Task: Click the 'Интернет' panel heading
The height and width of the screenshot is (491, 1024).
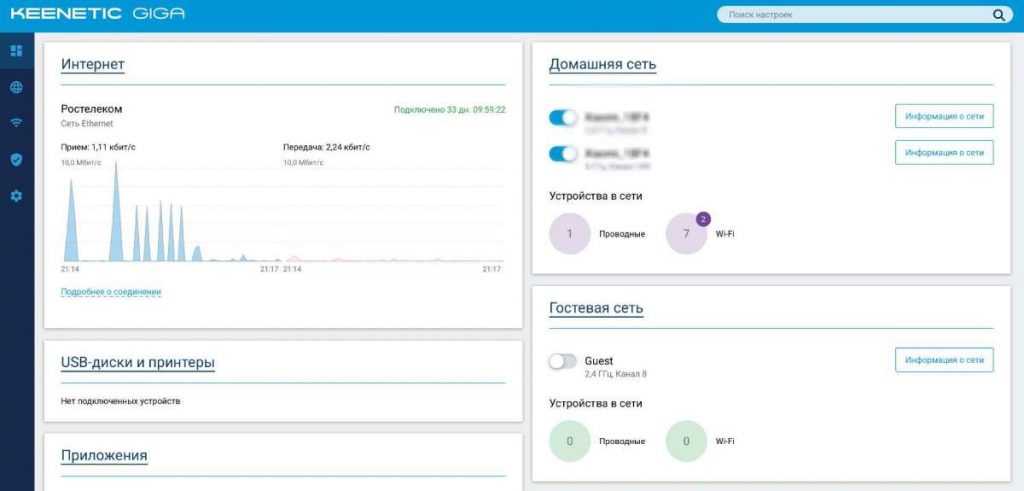Action: [93, 65]
